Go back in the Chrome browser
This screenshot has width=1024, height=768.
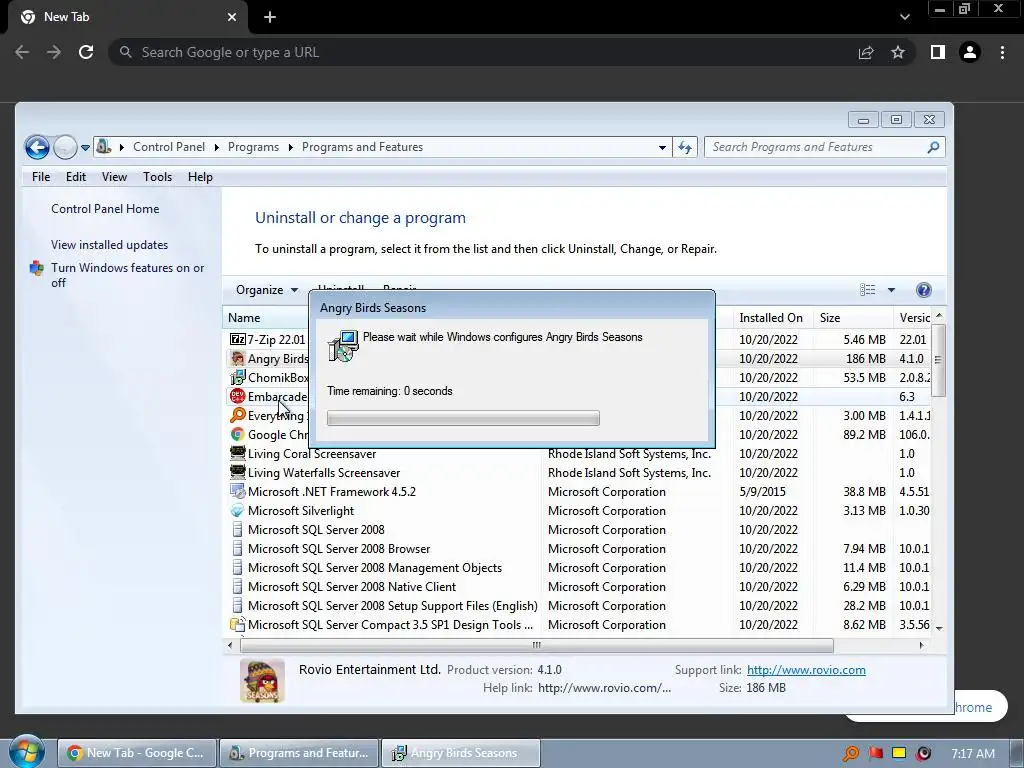pos(22,52)
